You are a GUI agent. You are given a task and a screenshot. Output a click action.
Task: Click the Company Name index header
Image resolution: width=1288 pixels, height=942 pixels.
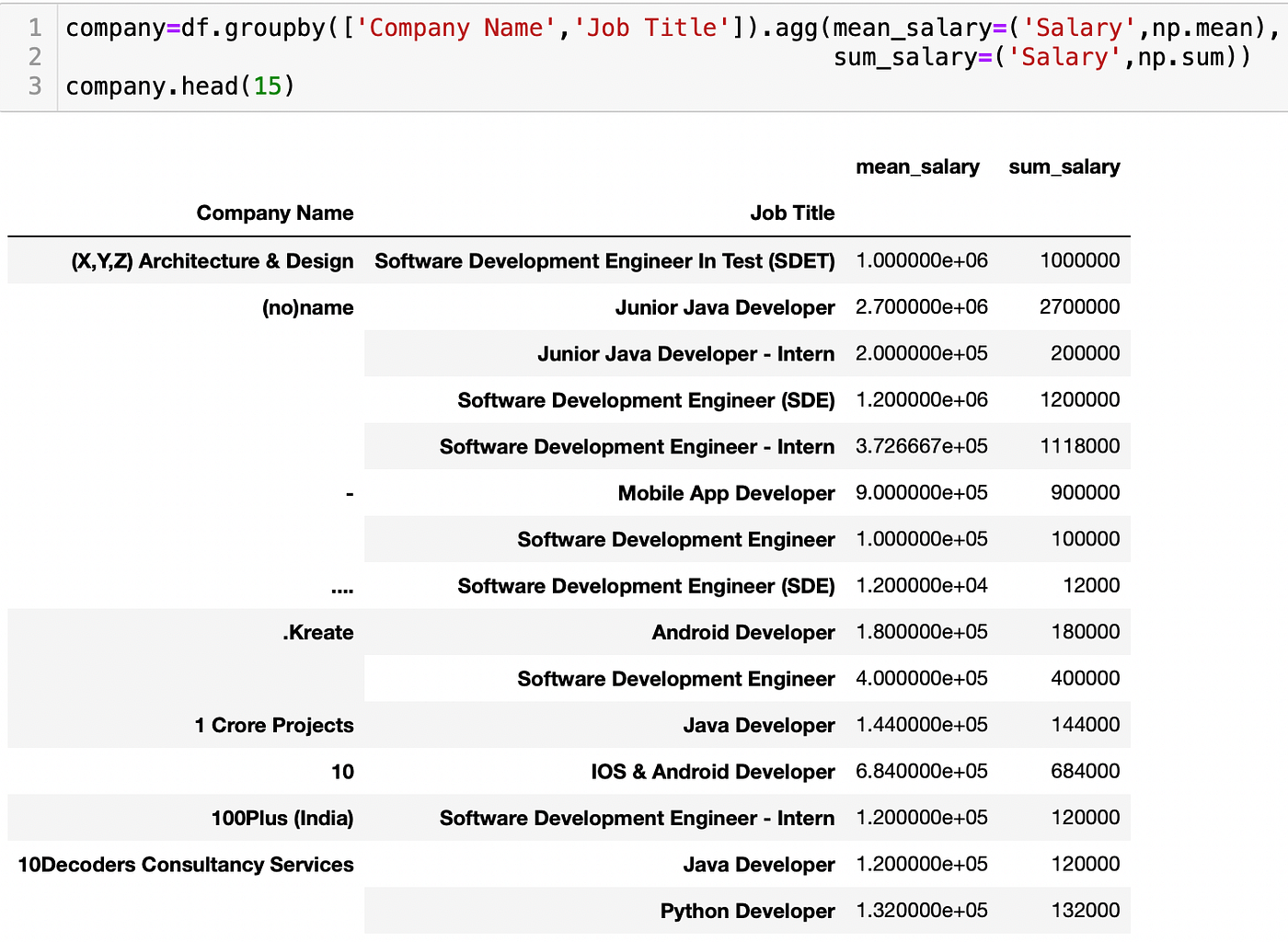point(274,213)
